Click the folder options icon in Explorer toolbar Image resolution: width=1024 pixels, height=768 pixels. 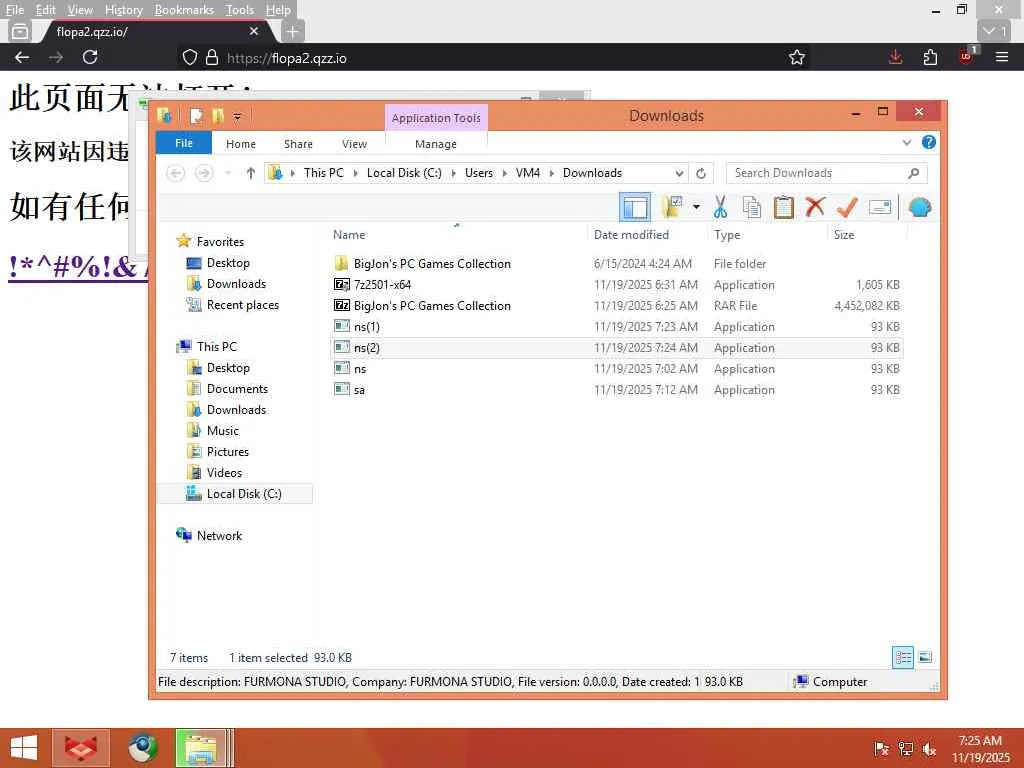pyautogui.click(x=672, y=208)
